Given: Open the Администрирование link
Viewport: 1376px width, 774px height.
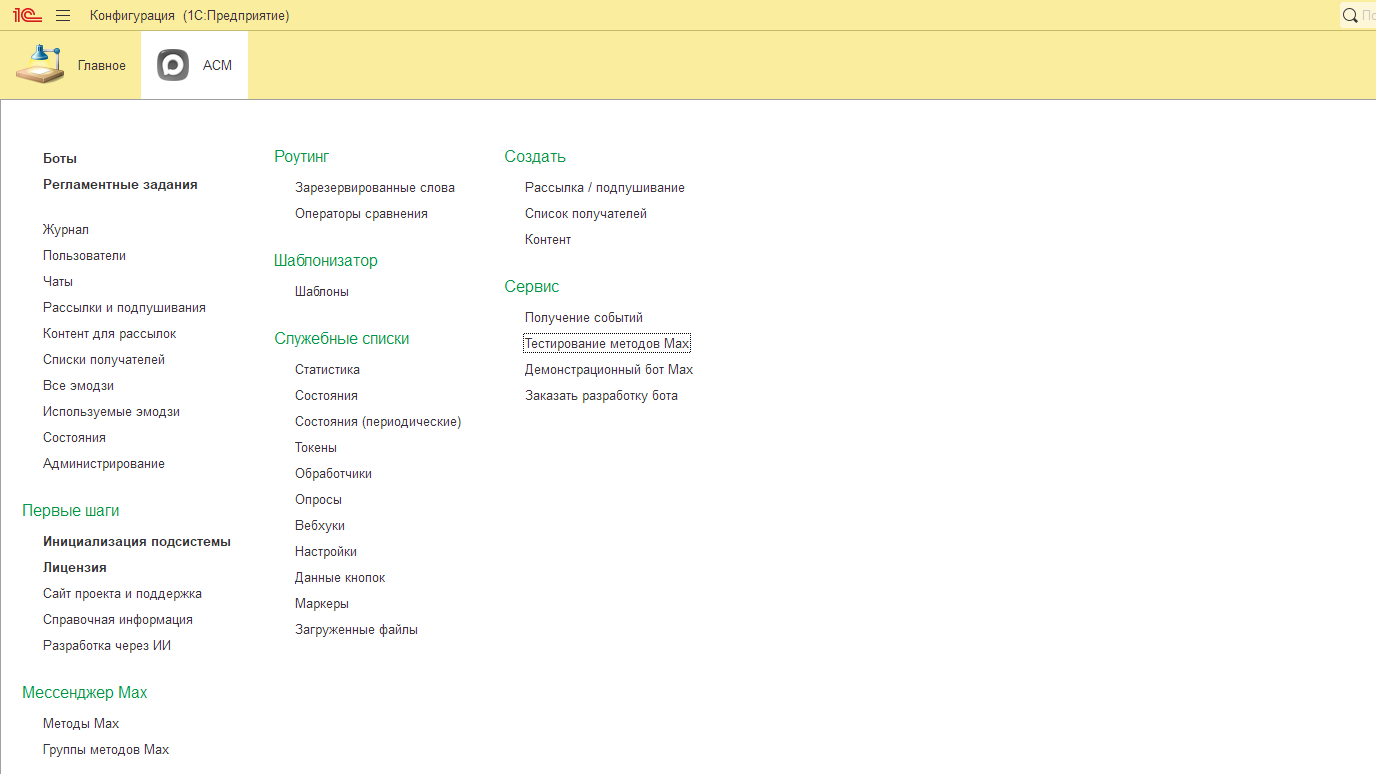Looking at the screenshot, I should (104, 464).
